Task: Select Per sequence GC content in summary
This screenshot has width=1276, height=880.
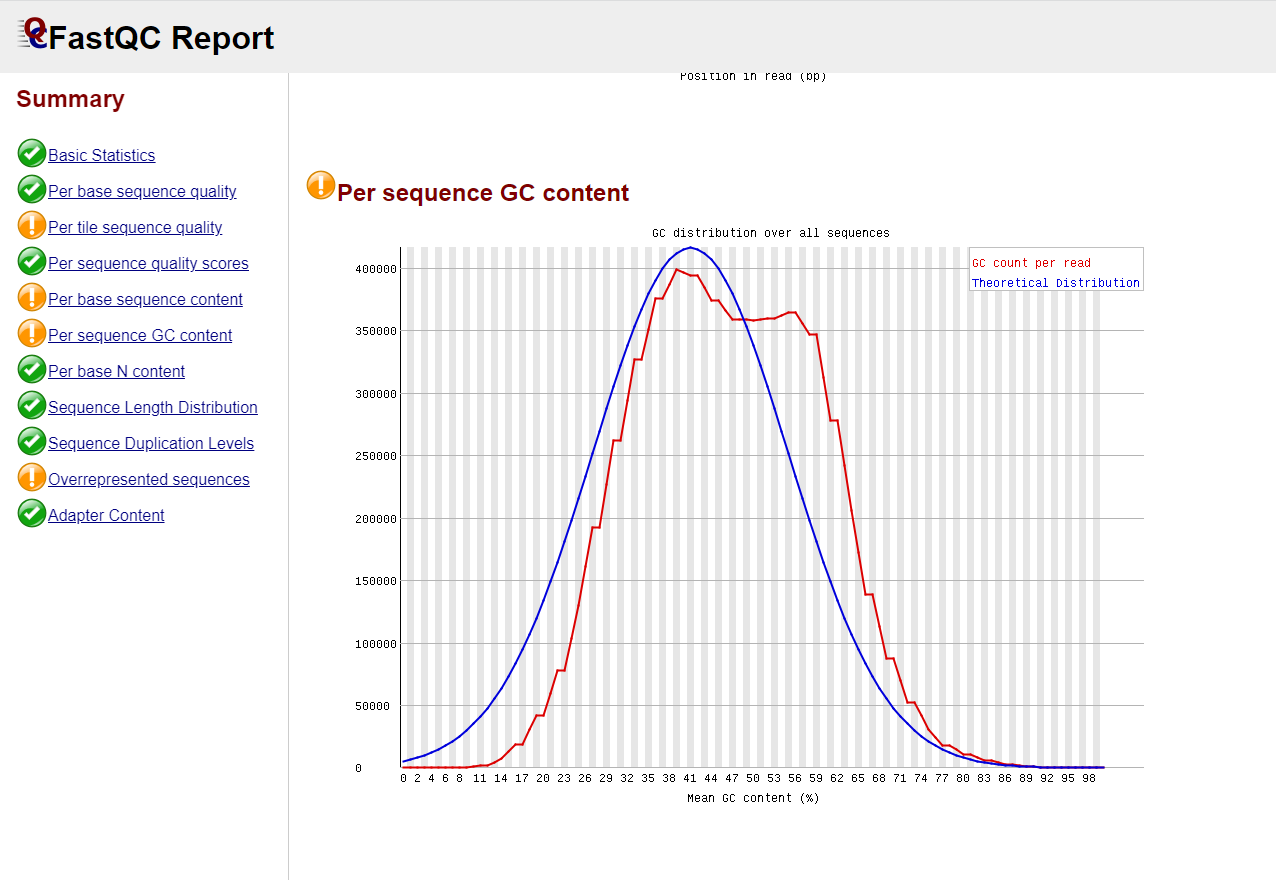Action: (140, 336)
